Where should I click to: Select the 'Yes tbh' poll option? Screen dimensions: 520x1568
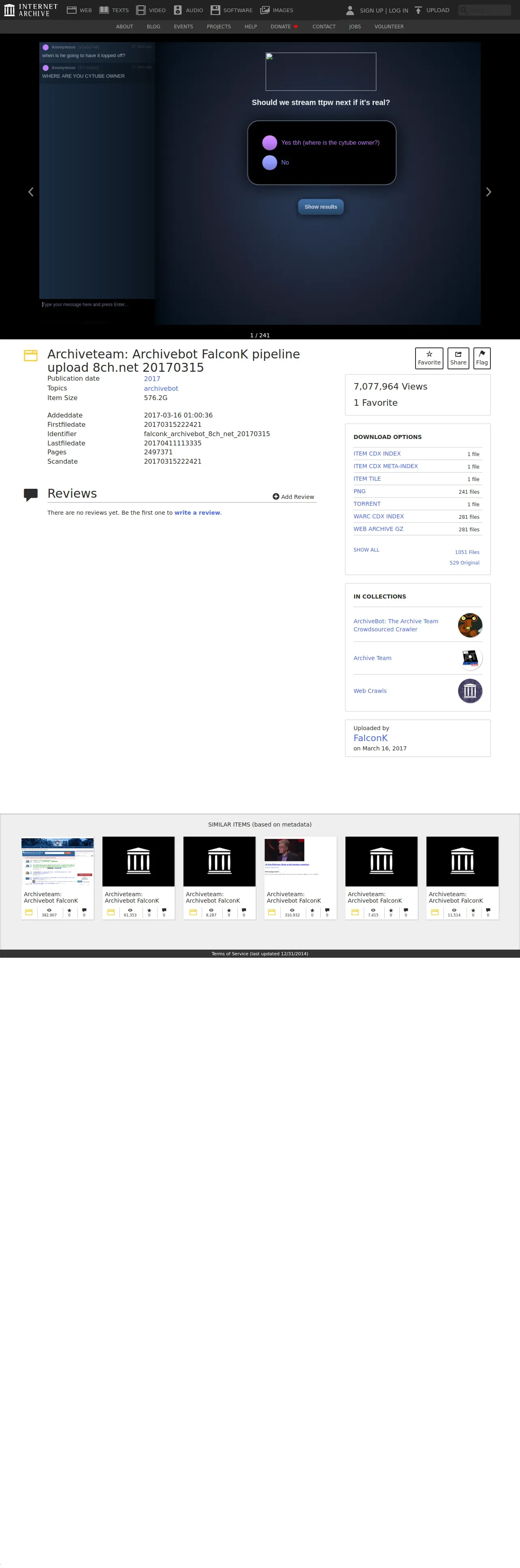270,143
